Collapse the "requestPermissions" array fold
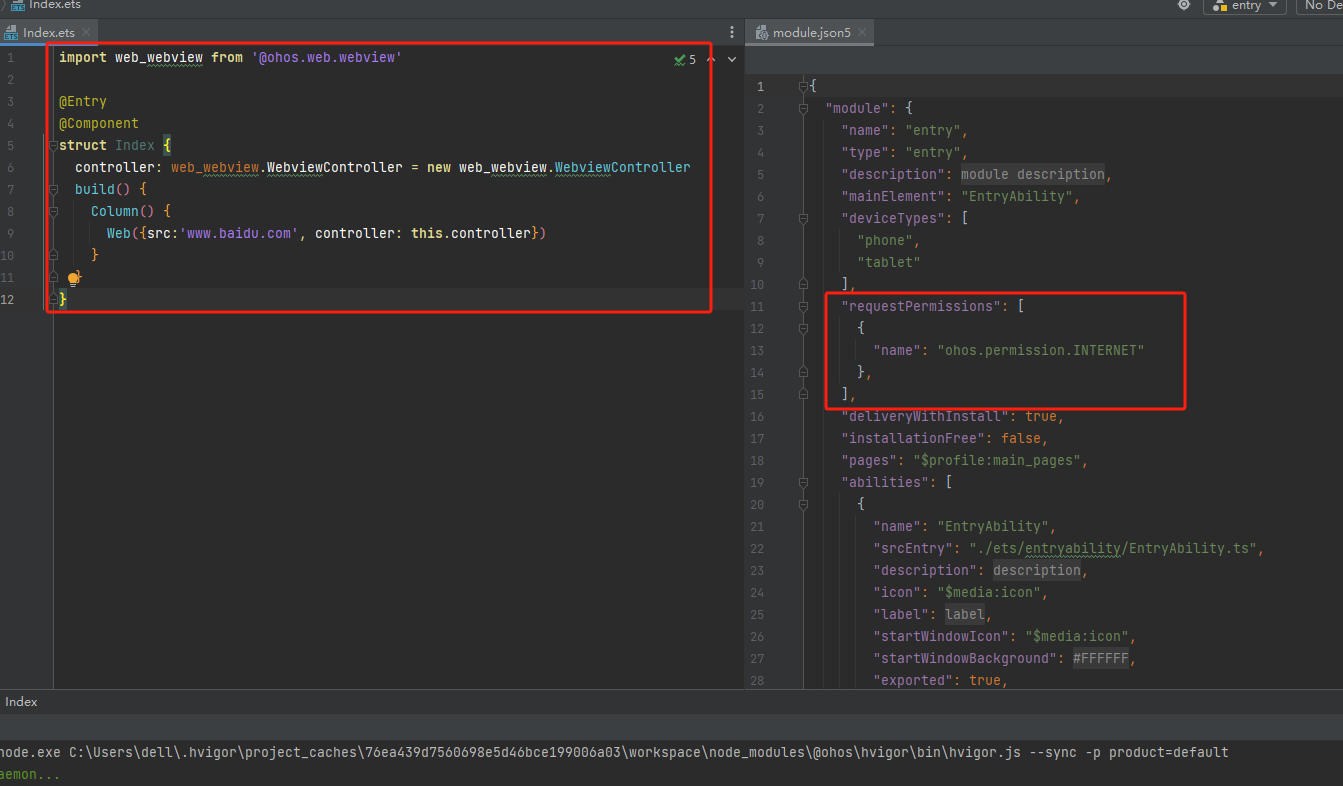The height and width of the screenshot is (786, 1343). pyautogui.click(x=803, y=307)
